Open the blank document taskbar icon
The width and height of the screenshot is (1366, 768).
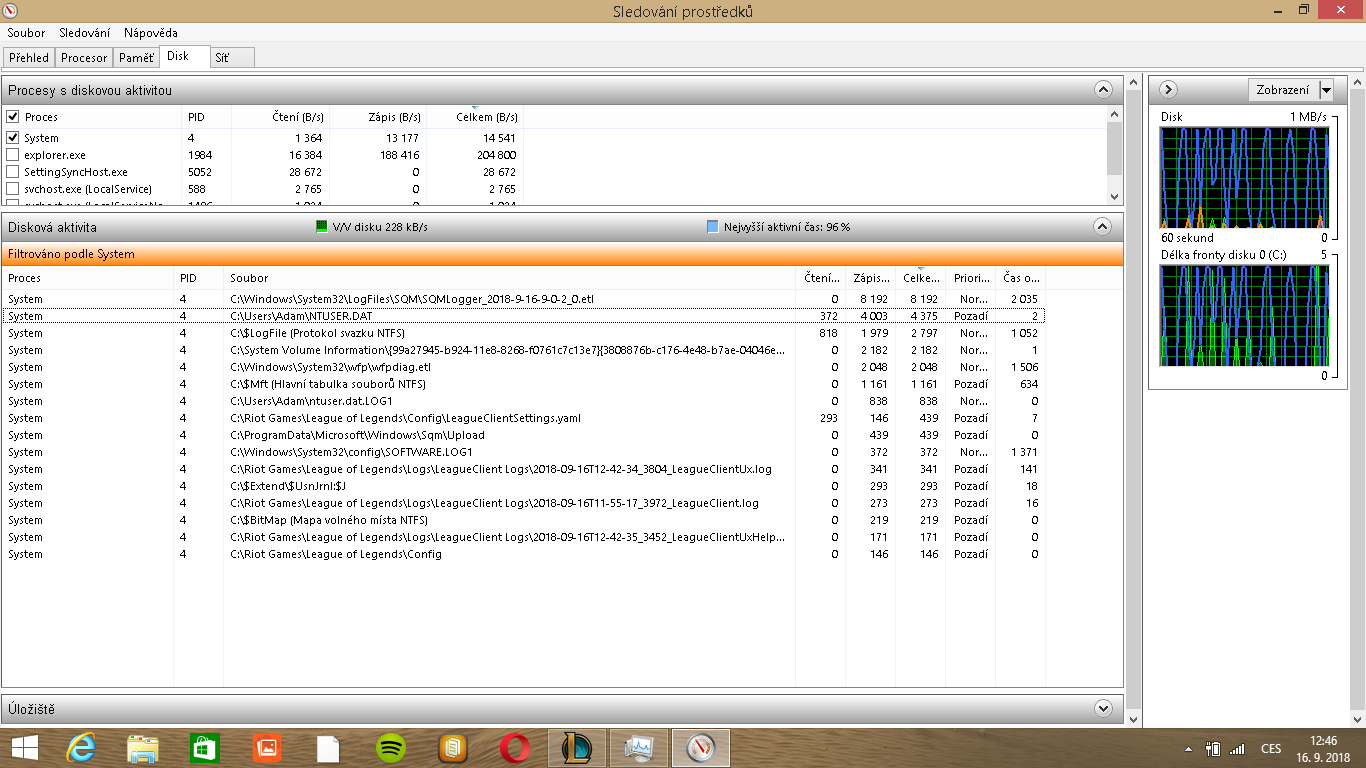pyautogui.click(x=329, y=748)
